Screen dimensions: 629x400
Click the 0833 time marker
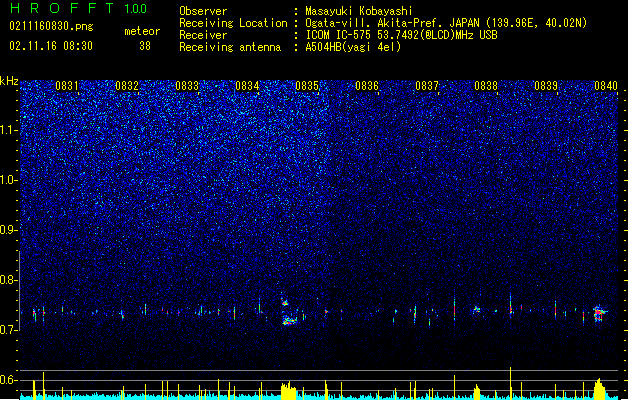point(187,86)
